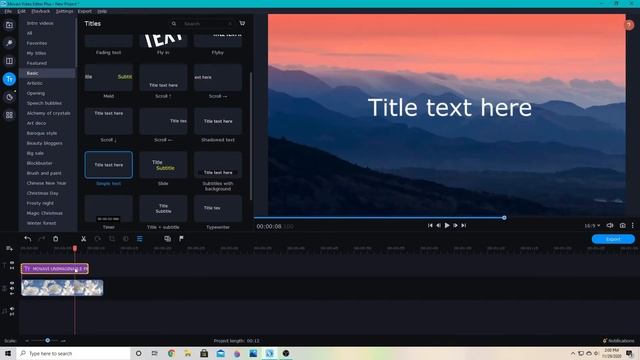
Task: Click the Add track icon
Action: (9, 248)
